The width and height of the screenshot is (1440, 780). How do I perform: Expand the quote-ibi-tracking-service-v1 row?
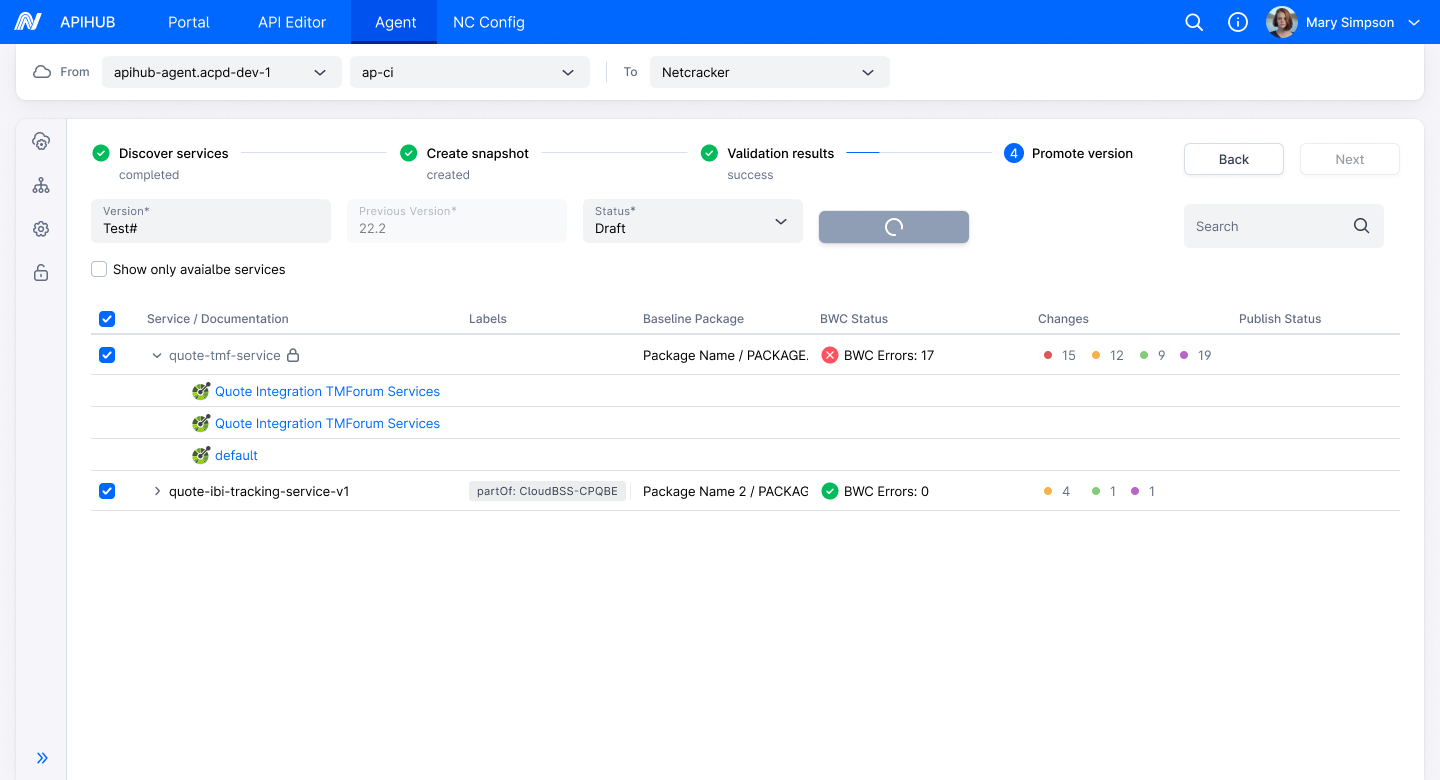157,491
